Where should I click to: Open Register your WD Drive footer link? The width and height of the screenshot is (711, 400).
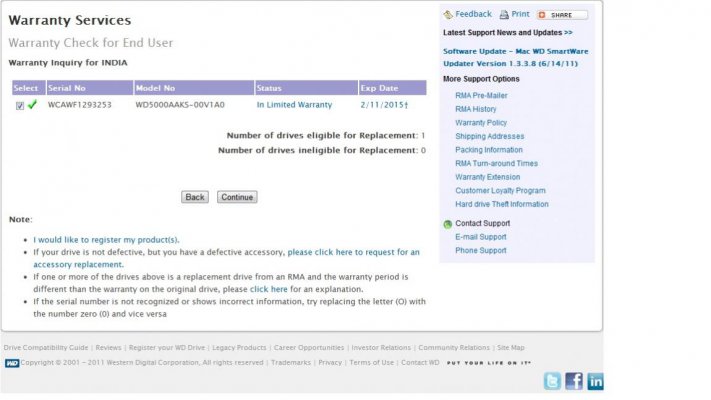(167, 348)
